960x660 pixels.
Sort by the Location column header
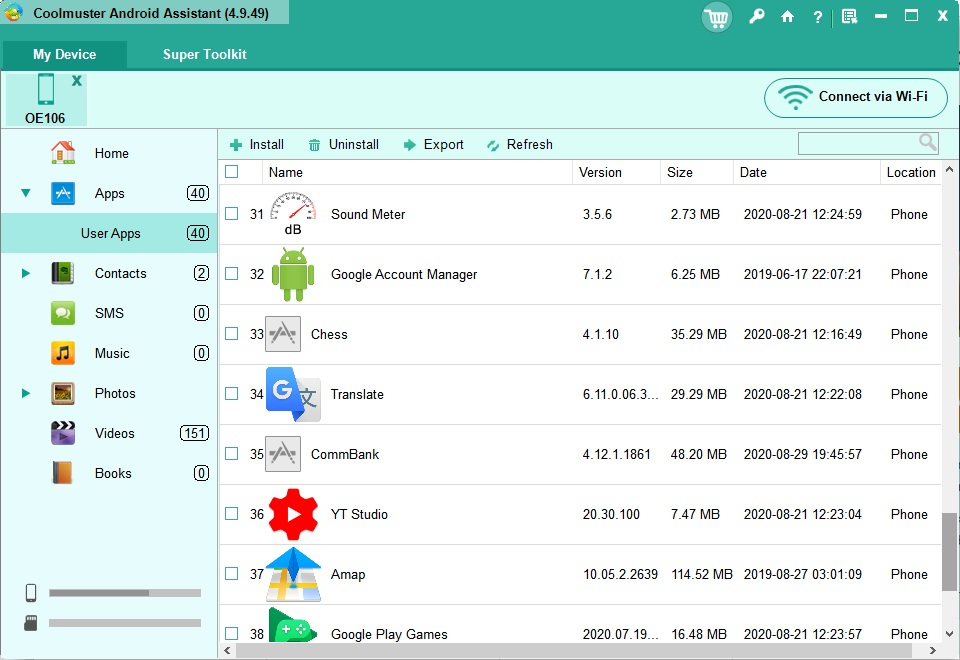[x=911, y=172]
